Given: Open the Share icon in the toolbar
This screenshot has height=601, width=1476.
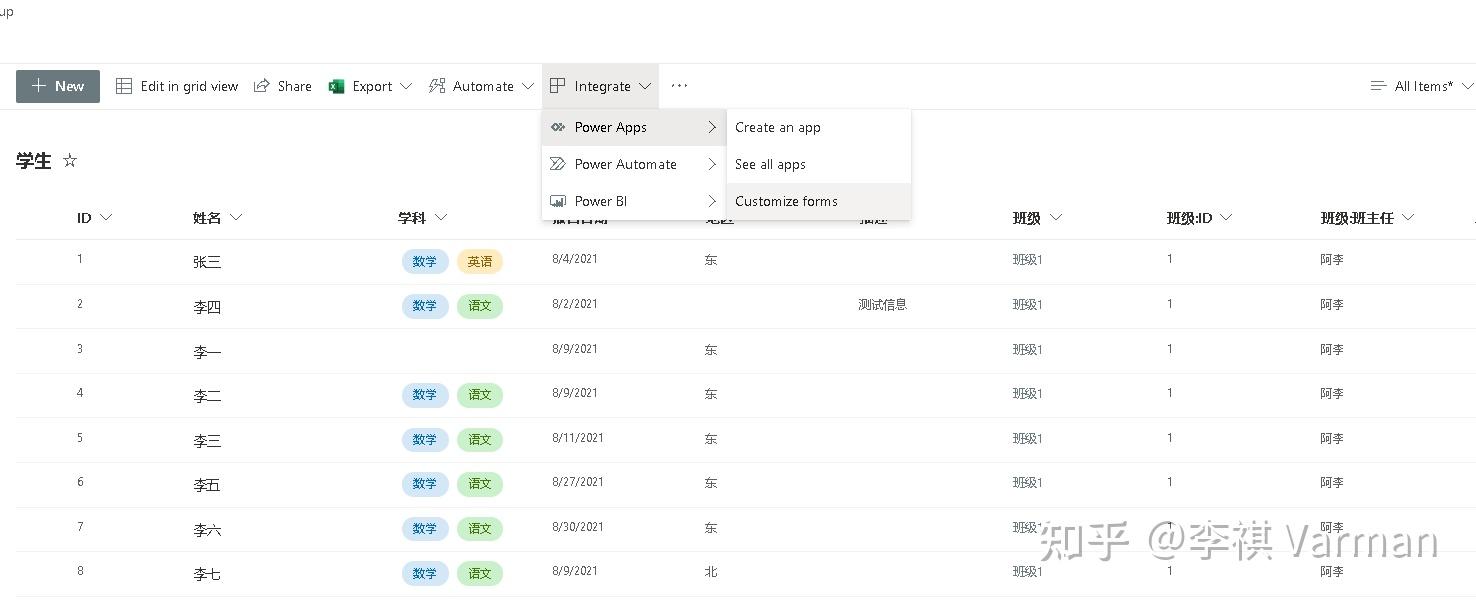Looking at the screenshot, I should [261, 86].
